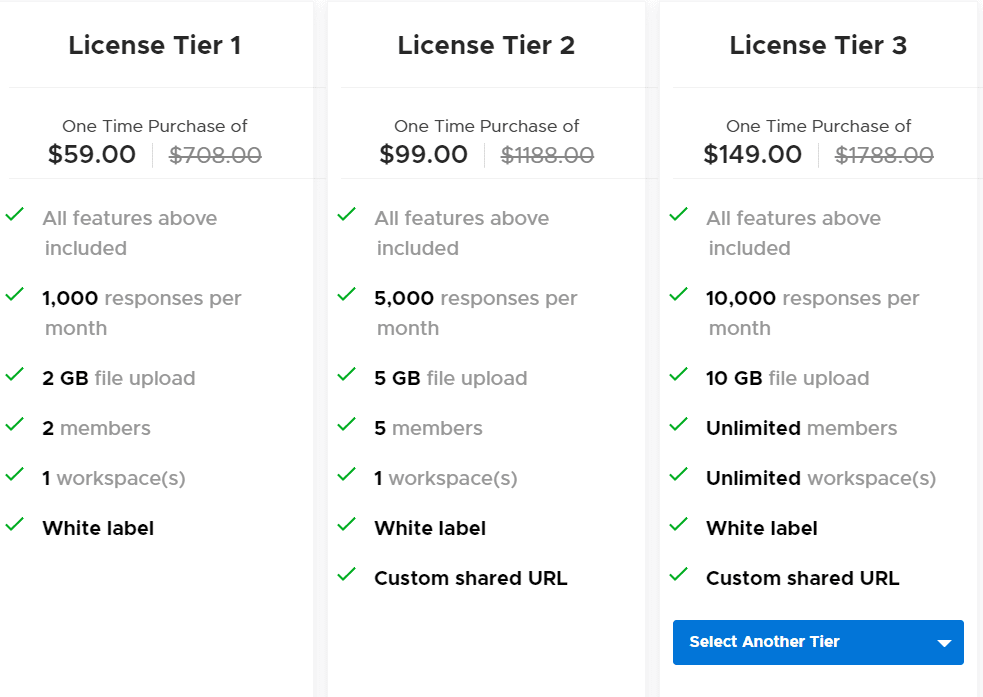Click the checkmark beside Tier 1 White label

pos(15,526)
